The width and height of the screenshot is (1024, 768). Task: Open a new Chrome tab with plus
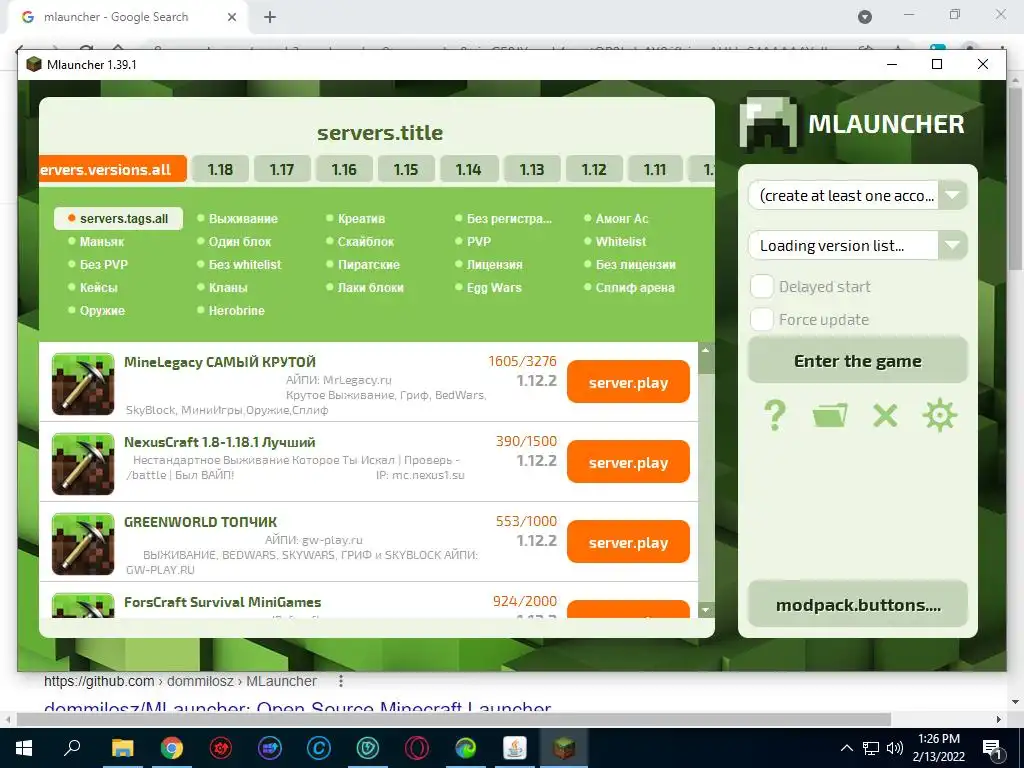point(270,17)
